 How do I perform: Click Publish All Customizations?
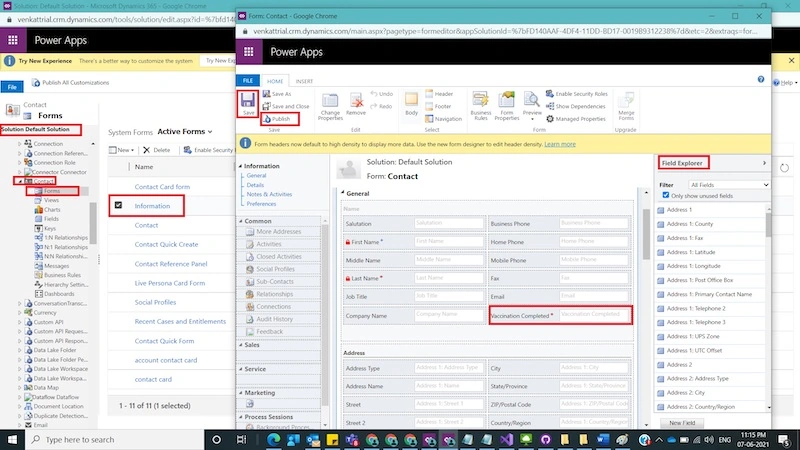point(70,83)
